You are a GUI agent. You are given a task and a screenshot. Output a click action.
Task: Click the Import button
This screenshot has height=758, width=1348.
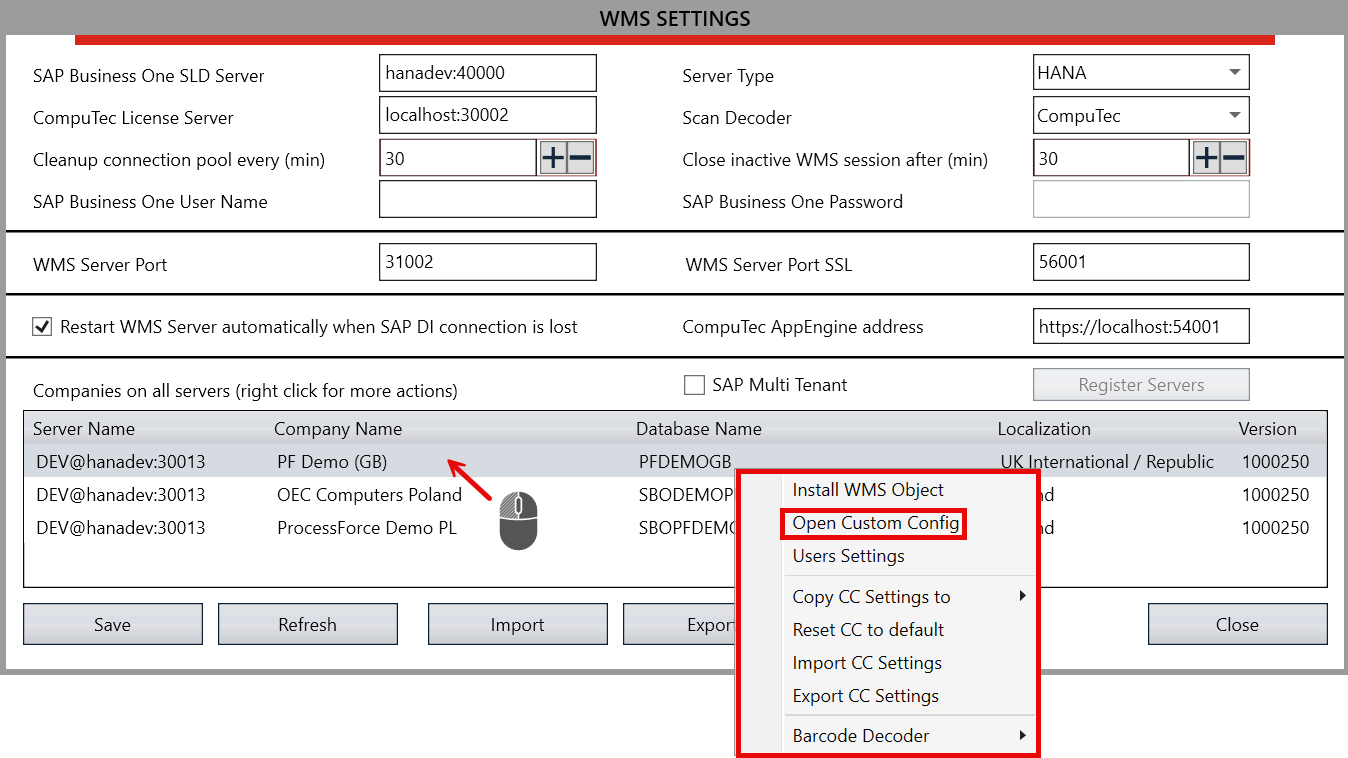click(x=517, y=625)
